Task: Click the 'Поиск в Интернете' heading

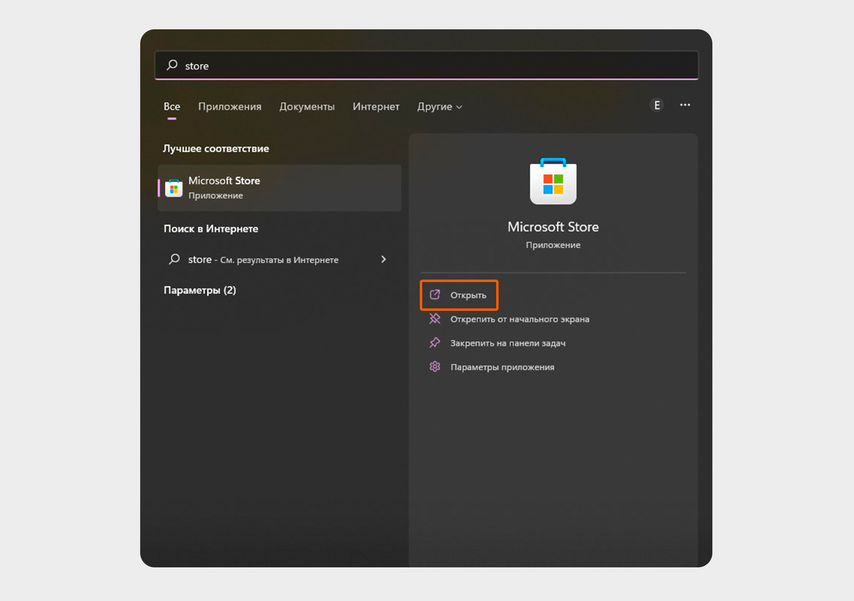Action: point(211,229)
